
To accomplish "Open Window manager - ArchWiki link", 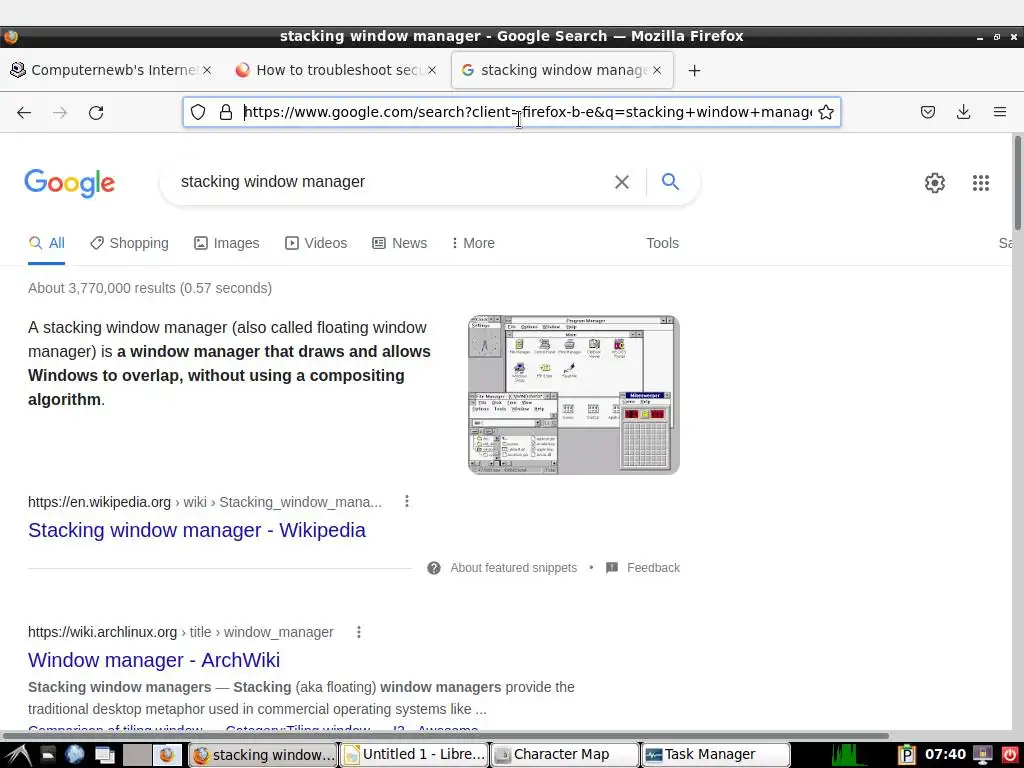I will (x=154, y=660).
